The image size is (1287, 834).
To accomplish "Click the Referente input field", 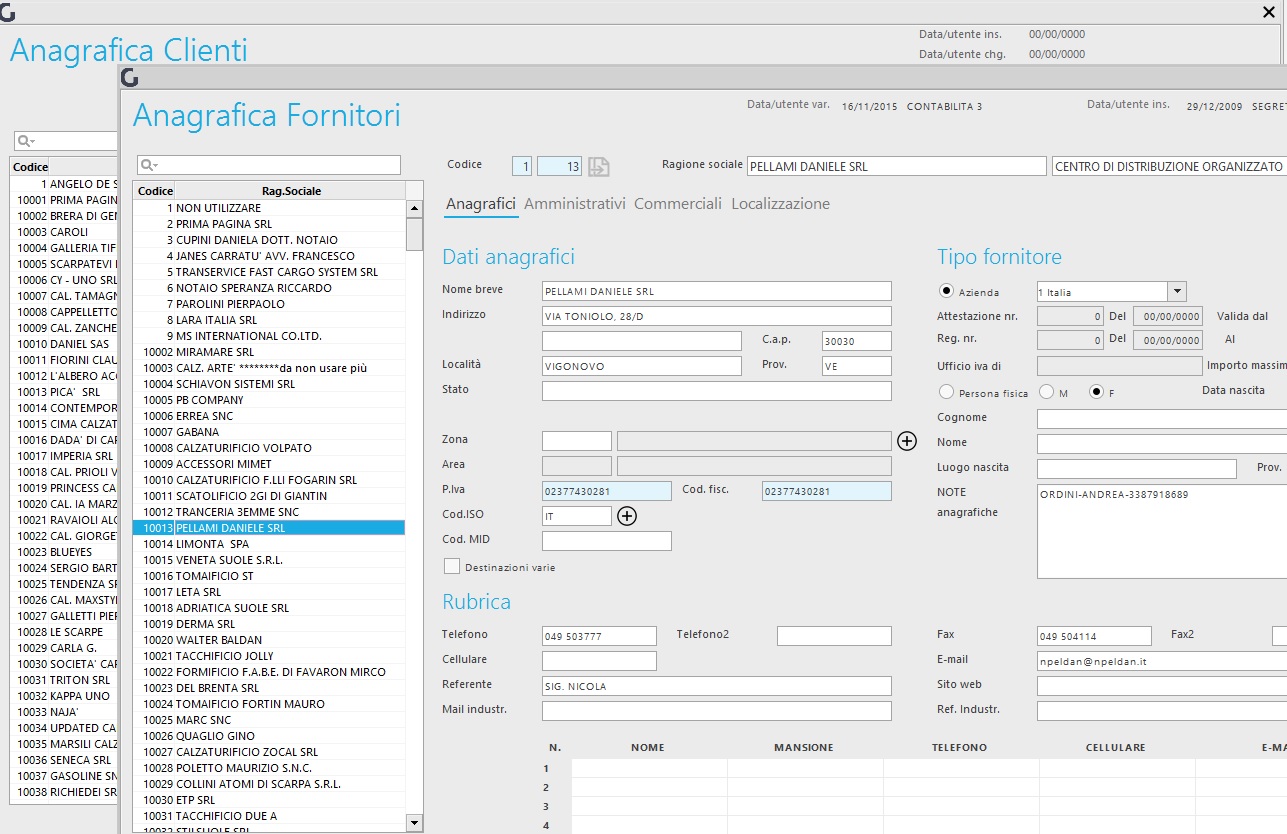I will 716,686.
